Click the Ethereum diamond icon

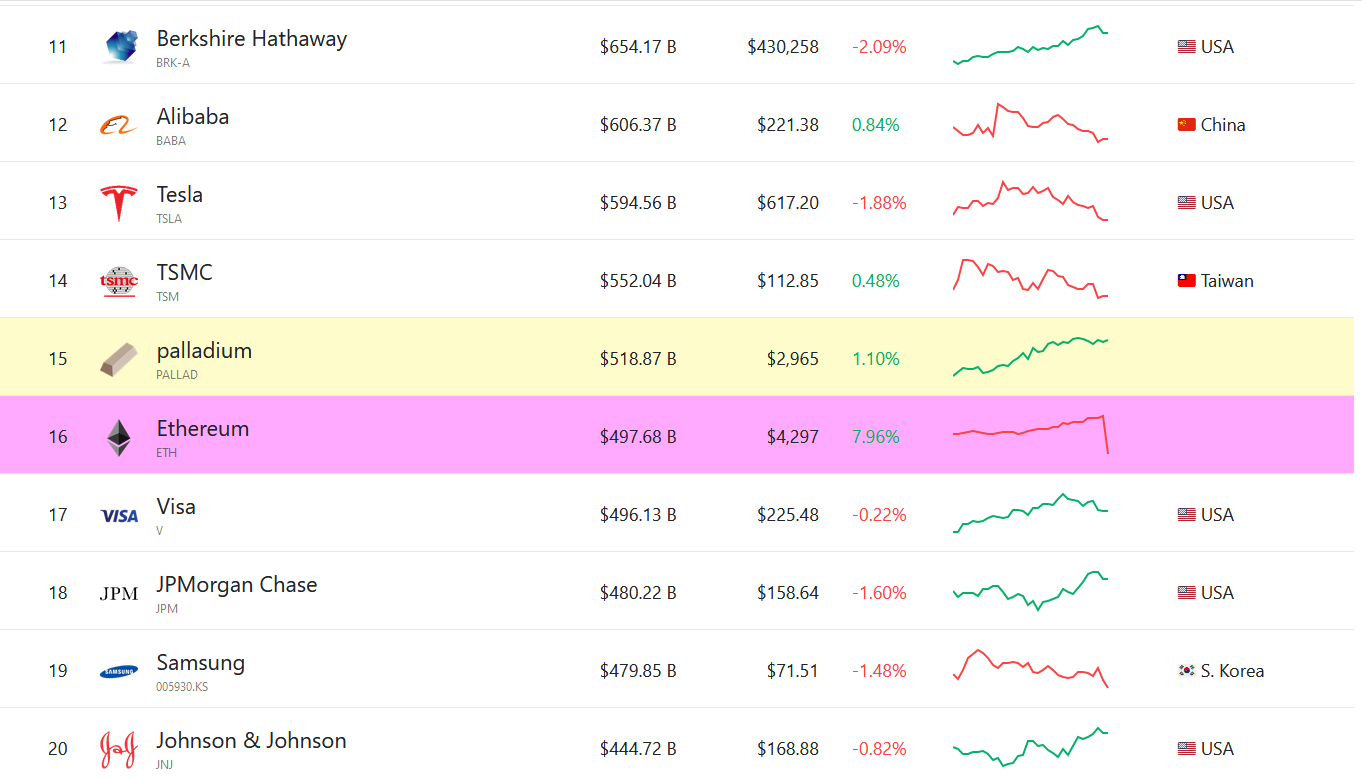tap(119, 438)
